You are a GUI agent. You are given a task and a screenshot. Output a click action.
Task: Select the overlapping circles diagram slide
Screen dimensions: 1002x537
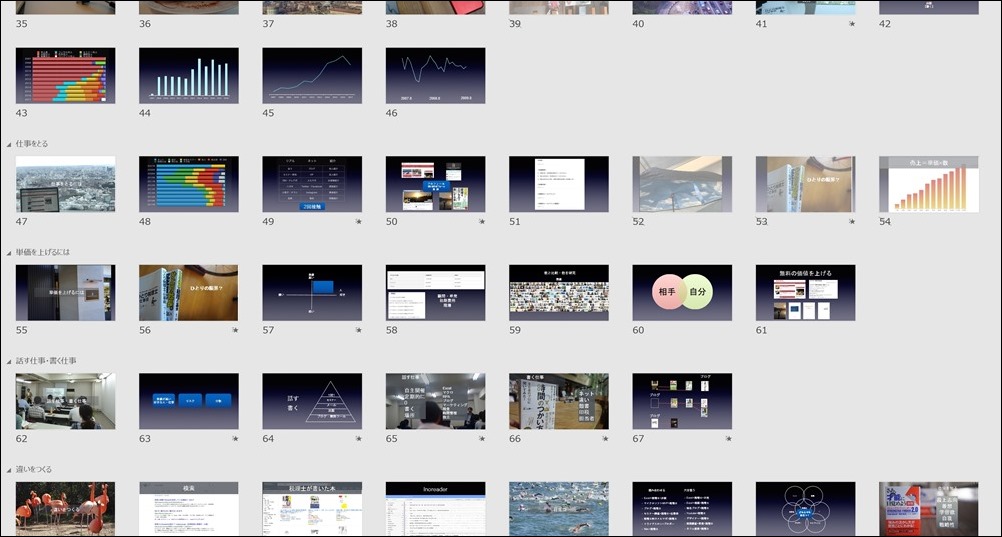tap(806, 509)
